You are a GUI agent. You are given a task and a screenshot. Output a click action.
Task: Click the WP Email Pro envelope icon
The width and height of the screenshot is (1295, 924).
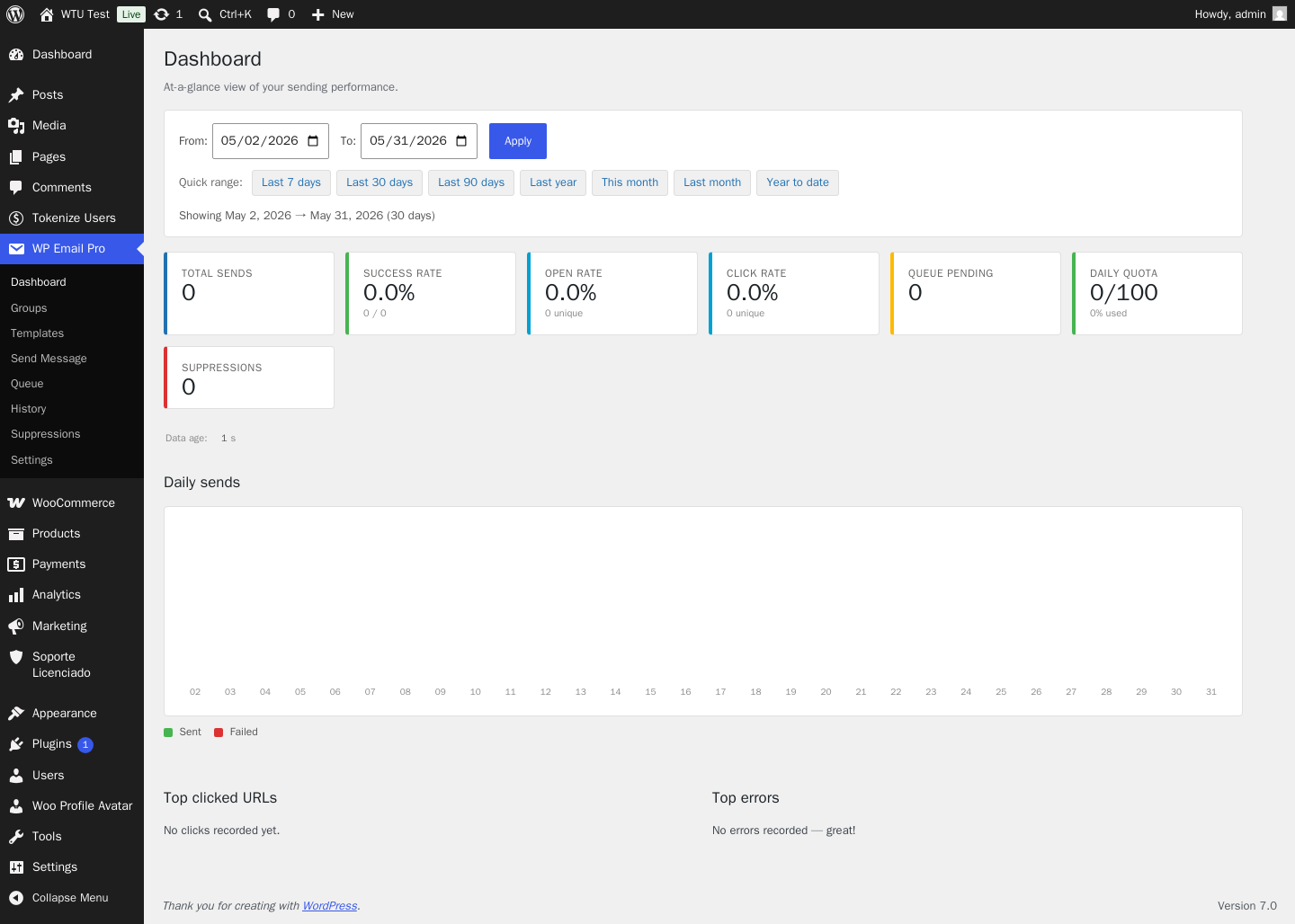click(x=16, y=249)
